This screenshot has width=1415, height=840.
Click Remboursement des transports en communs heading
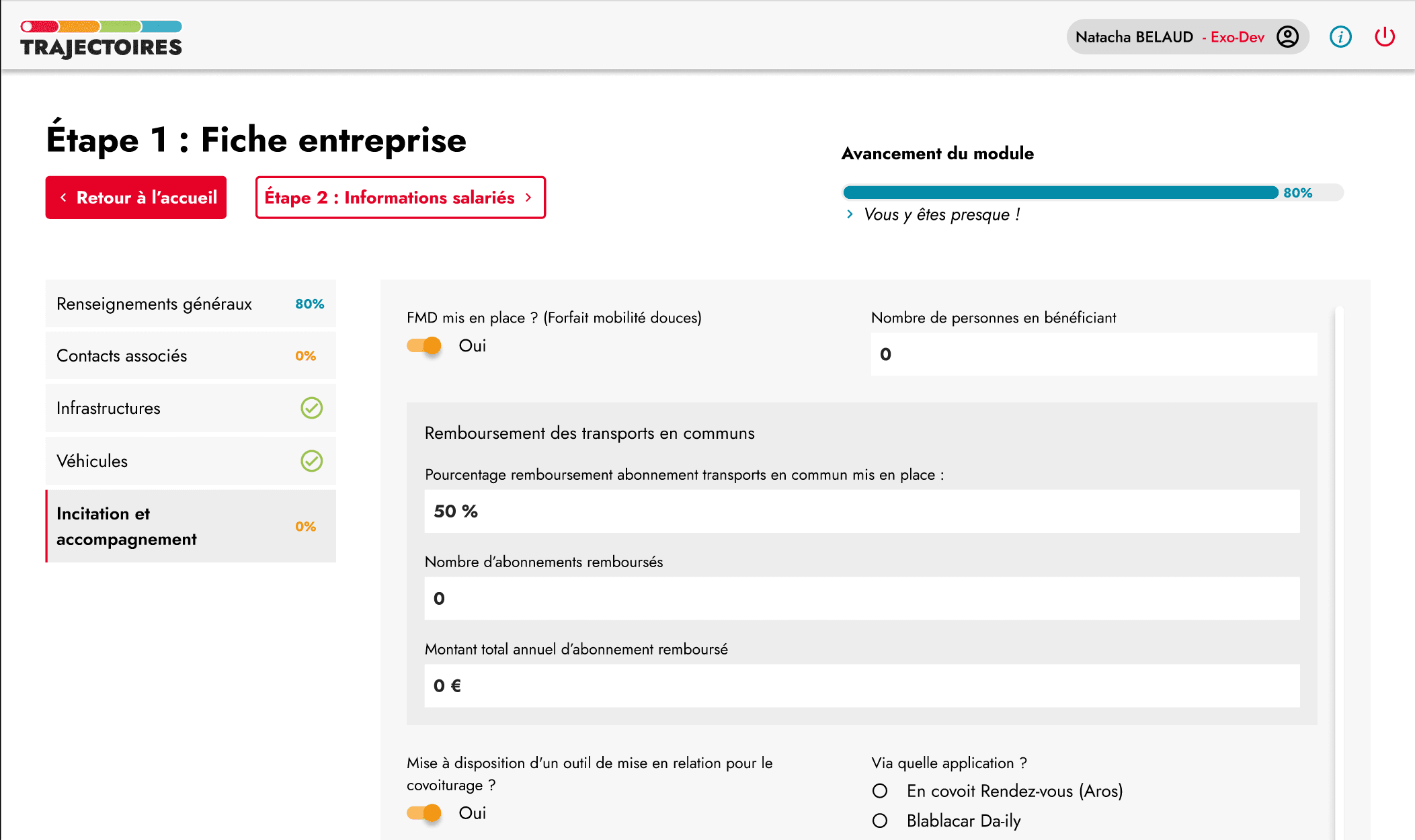pos(590,433)
